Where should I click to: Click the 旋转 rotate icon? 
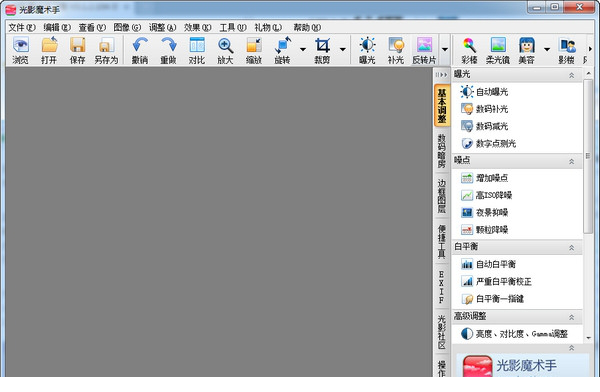(282, 50)
